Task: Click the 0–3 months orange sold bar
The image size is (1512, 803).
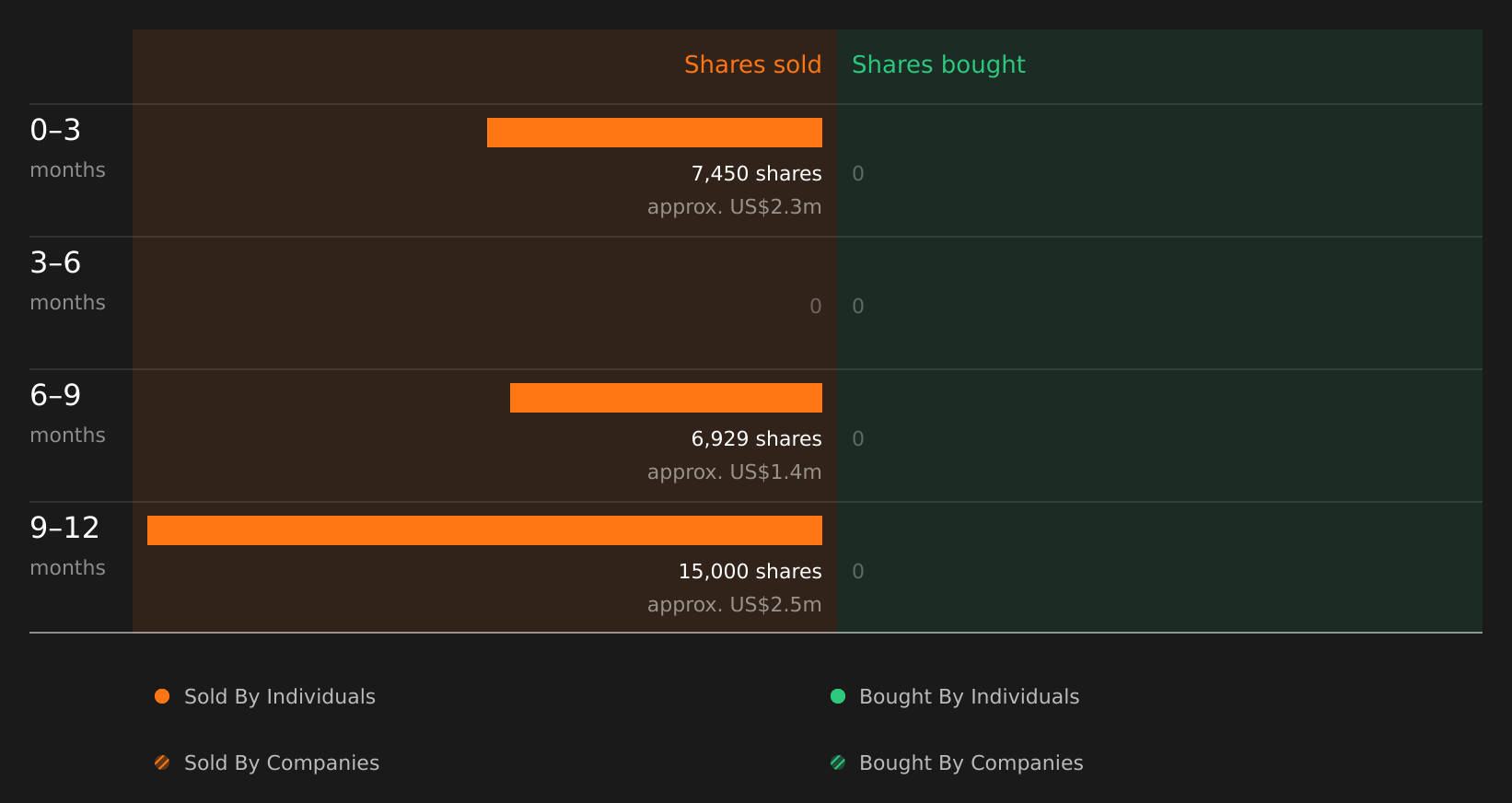Action: (655, 133)
